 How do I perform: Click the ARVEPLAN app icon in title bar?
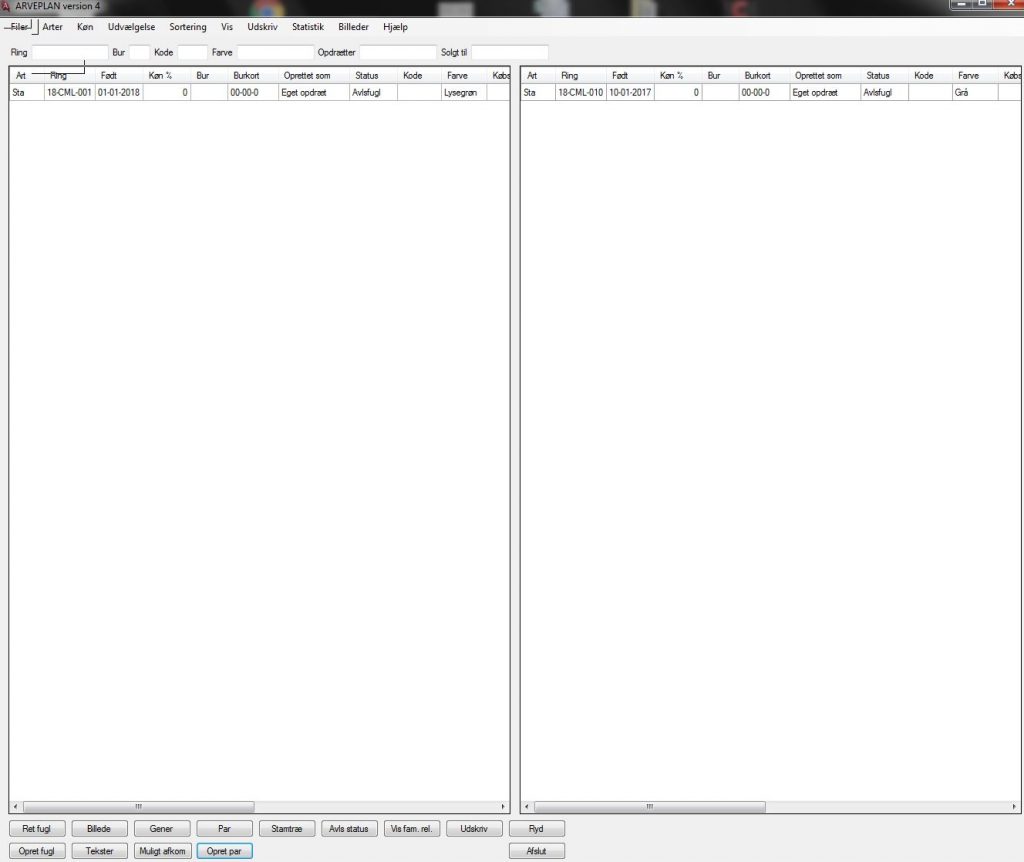point(6,6)
